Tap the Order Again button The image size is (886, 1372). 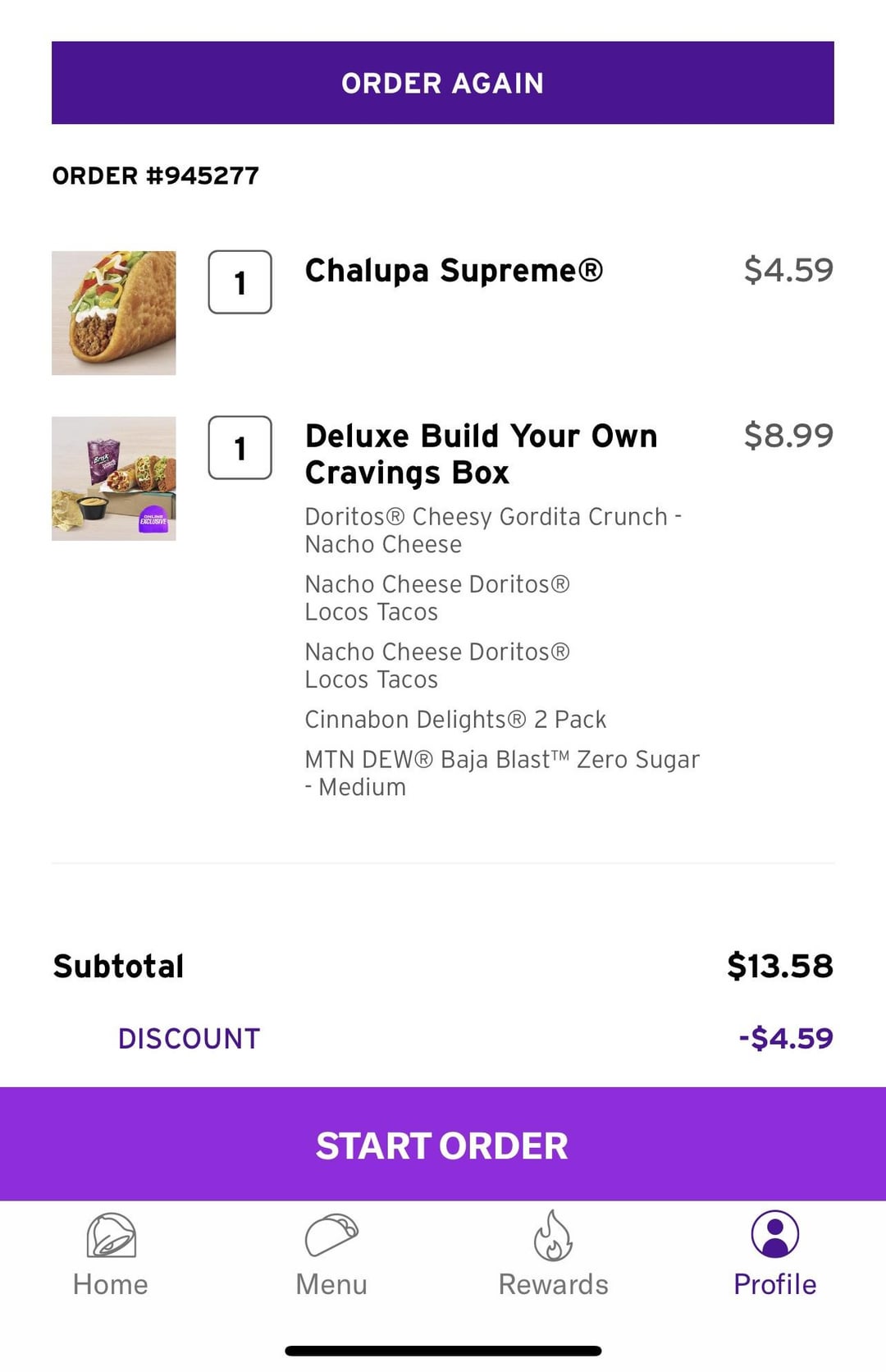(x=443, y=83)
